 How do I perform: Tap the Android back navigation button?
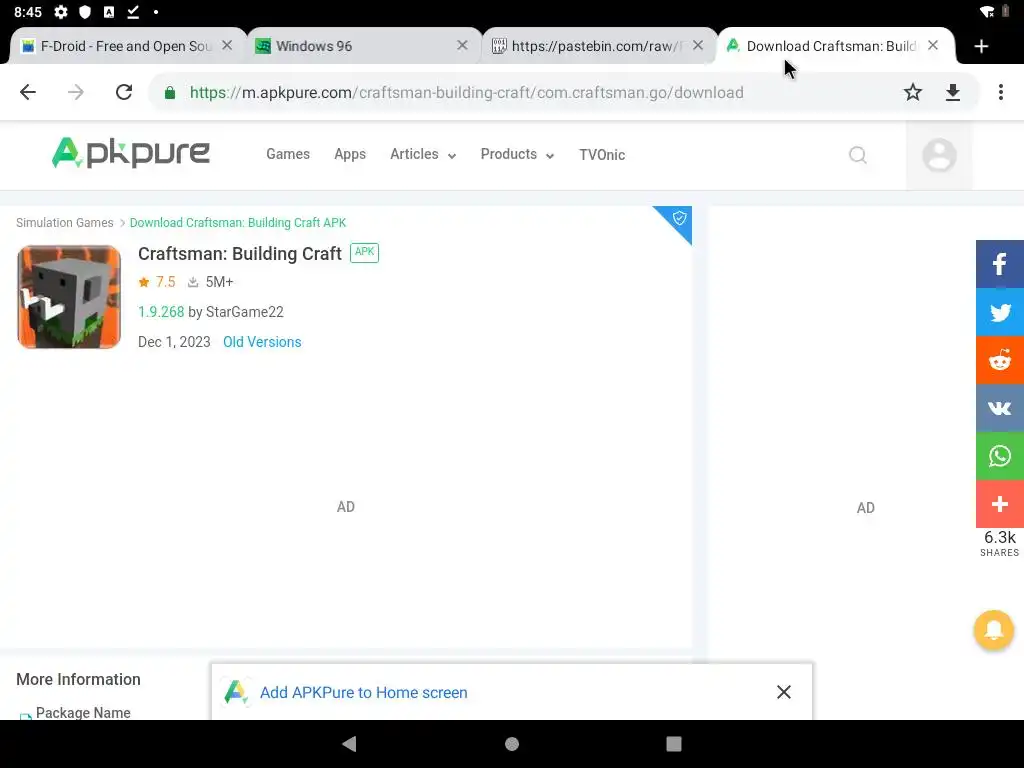[x=349, y=744]
